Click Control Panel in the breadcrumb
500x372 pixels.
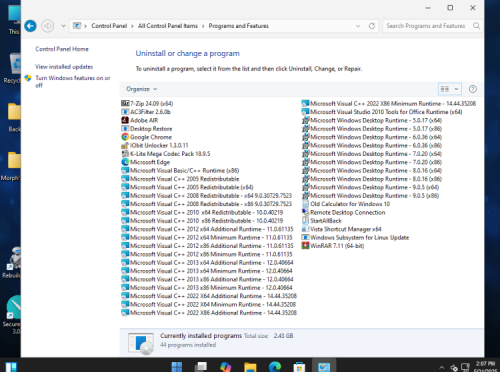pos(109,26)
